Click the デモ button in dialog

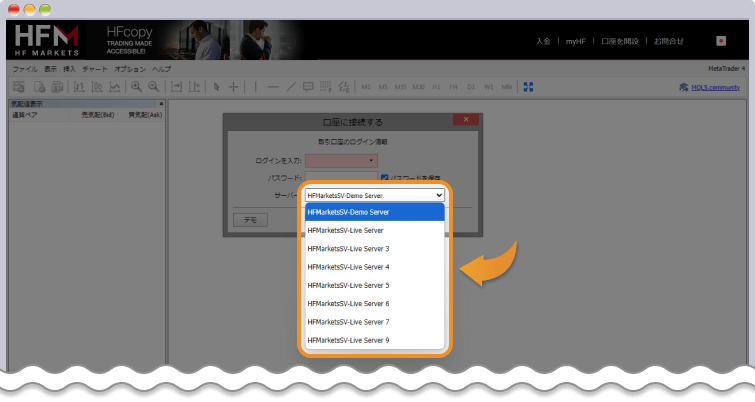tap(250, 220)
